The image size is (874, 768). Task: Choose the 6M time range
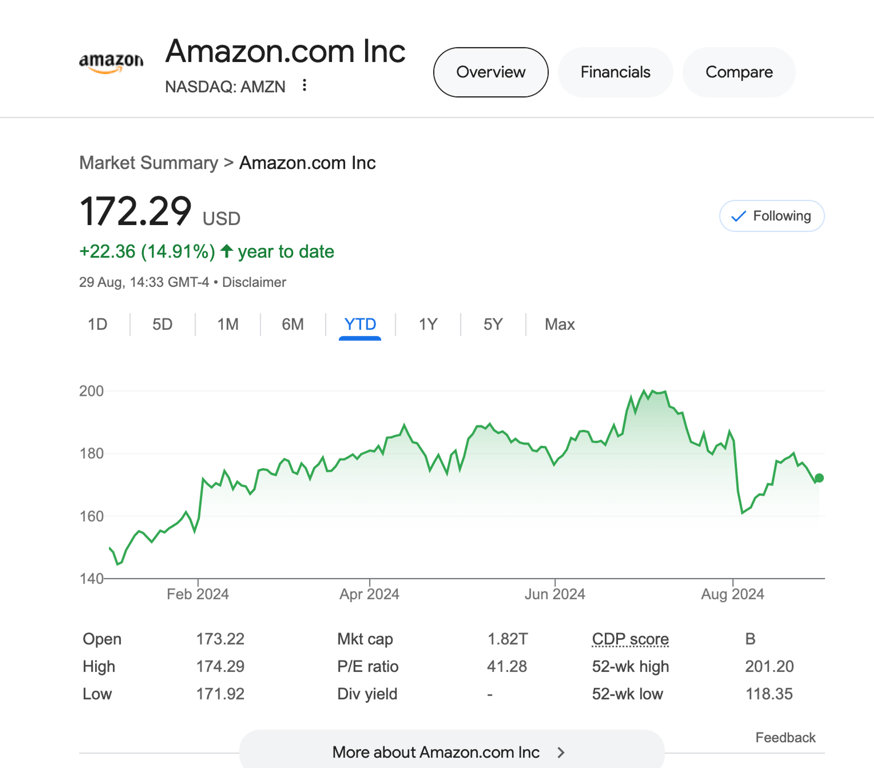pyautogui.click(x=292, y=324)
